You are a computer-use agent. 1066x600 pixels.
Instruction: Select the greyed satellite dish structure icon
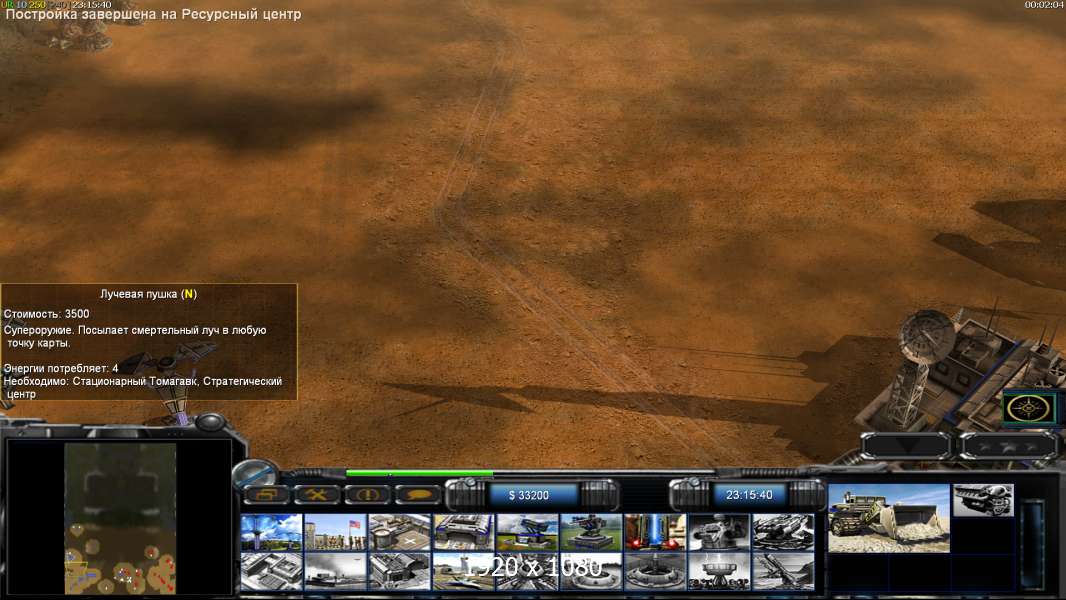[719, 571]
